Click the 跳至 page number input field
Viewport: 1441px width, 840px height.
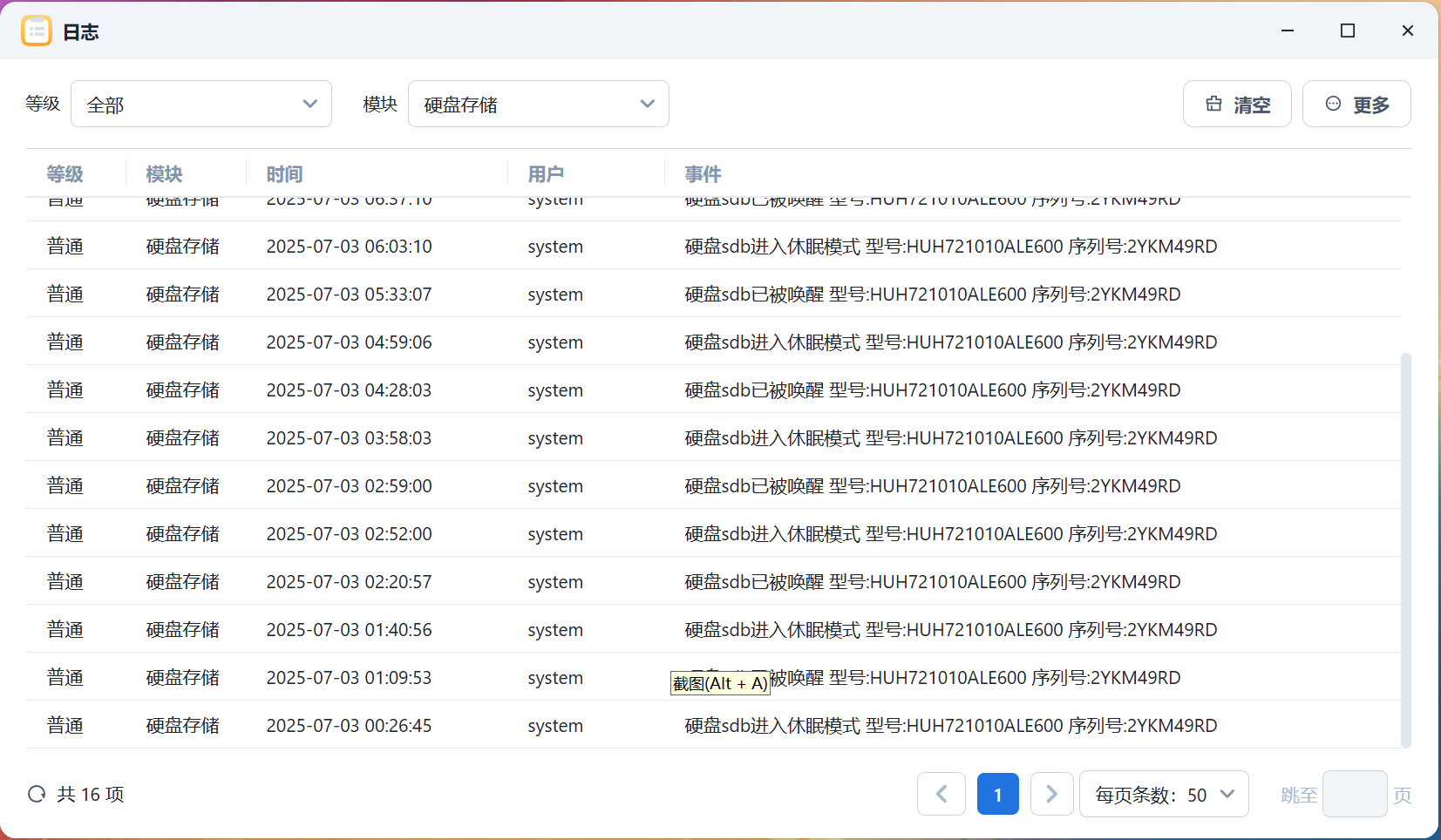click(1355, 794)
